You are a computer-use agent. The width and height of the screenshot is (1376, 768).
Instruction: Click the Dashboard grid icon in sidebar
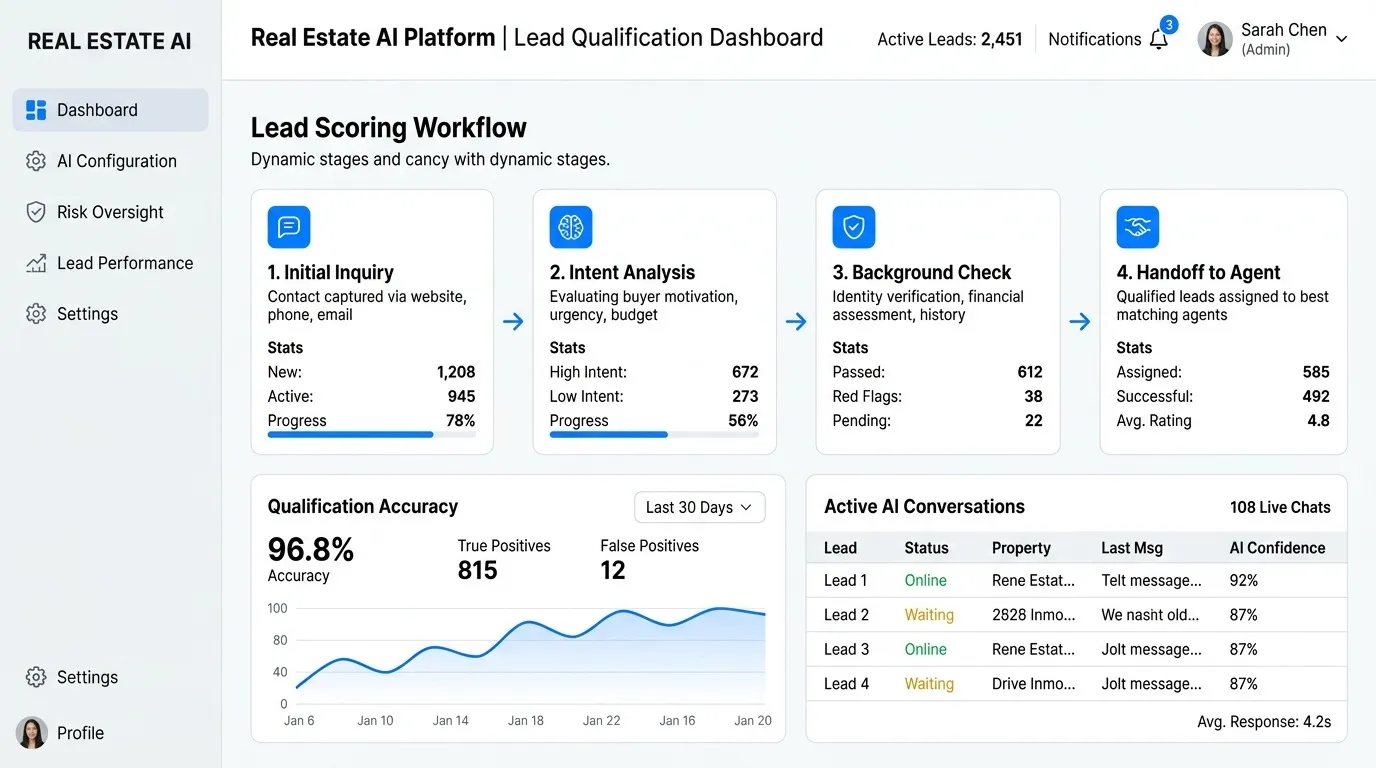point(36,110)
